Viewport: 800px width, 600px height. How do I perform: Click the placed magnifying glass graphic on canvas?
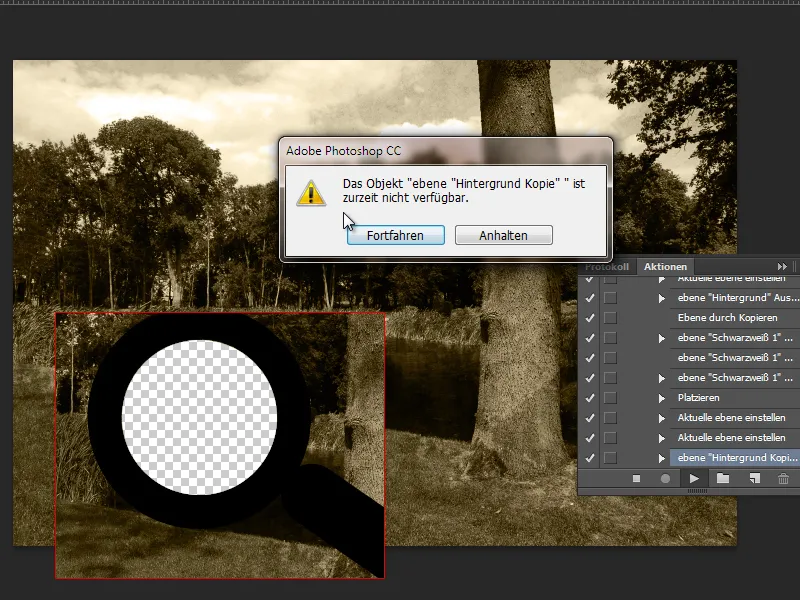point(220,445)
